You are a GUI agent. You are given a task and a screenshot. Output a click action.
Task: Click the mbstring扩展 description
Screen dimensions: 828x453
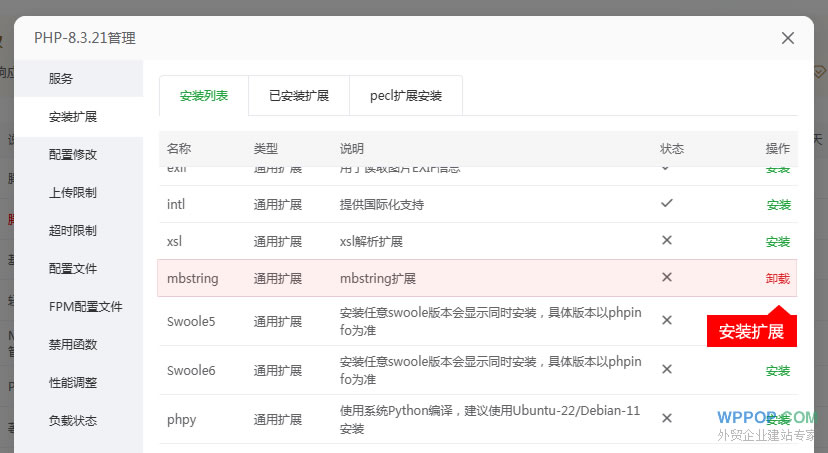378,278
